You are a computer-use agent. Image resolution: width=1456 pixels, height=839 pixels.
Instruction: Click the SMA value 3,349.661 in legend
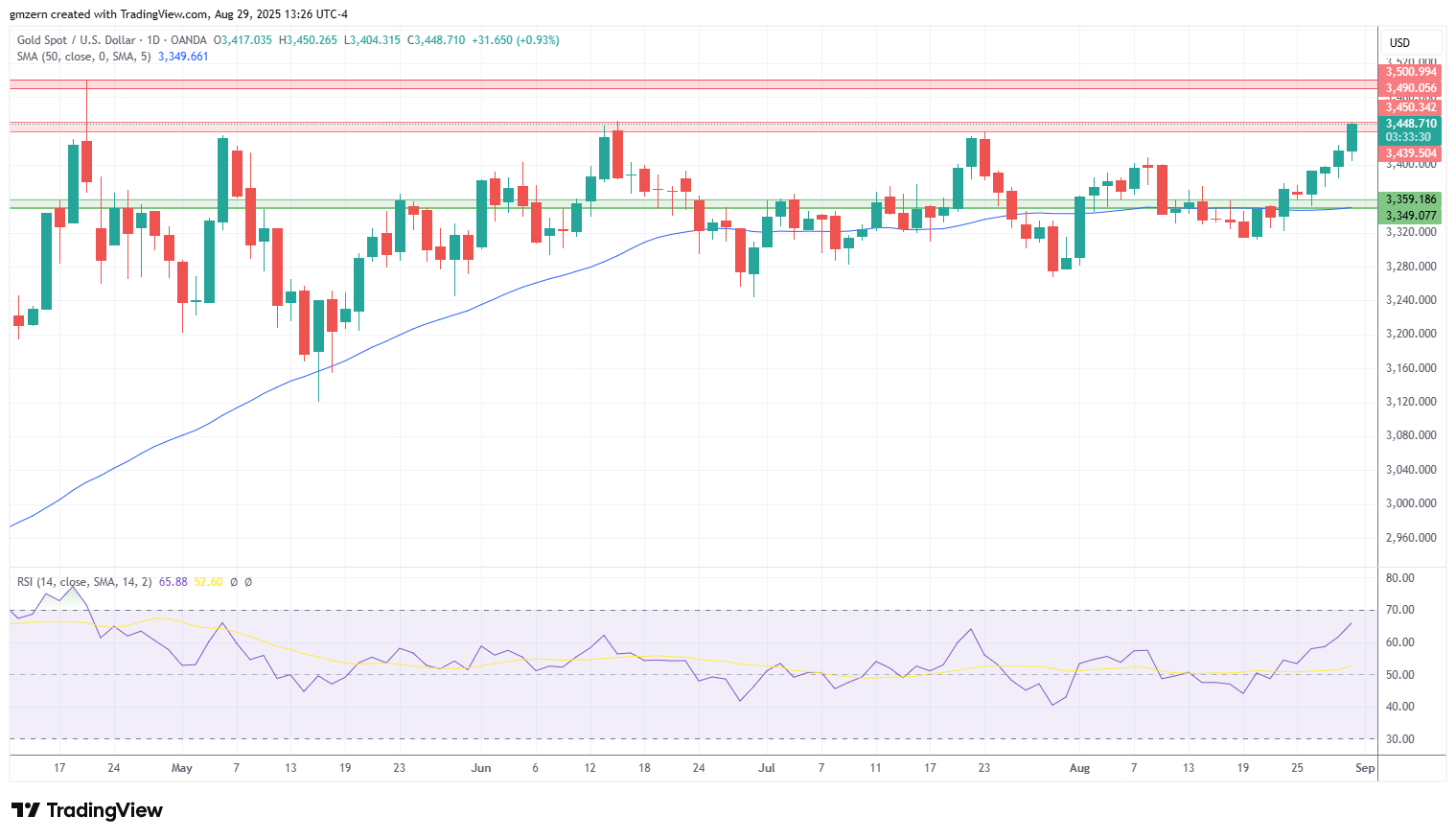point(183,57)
